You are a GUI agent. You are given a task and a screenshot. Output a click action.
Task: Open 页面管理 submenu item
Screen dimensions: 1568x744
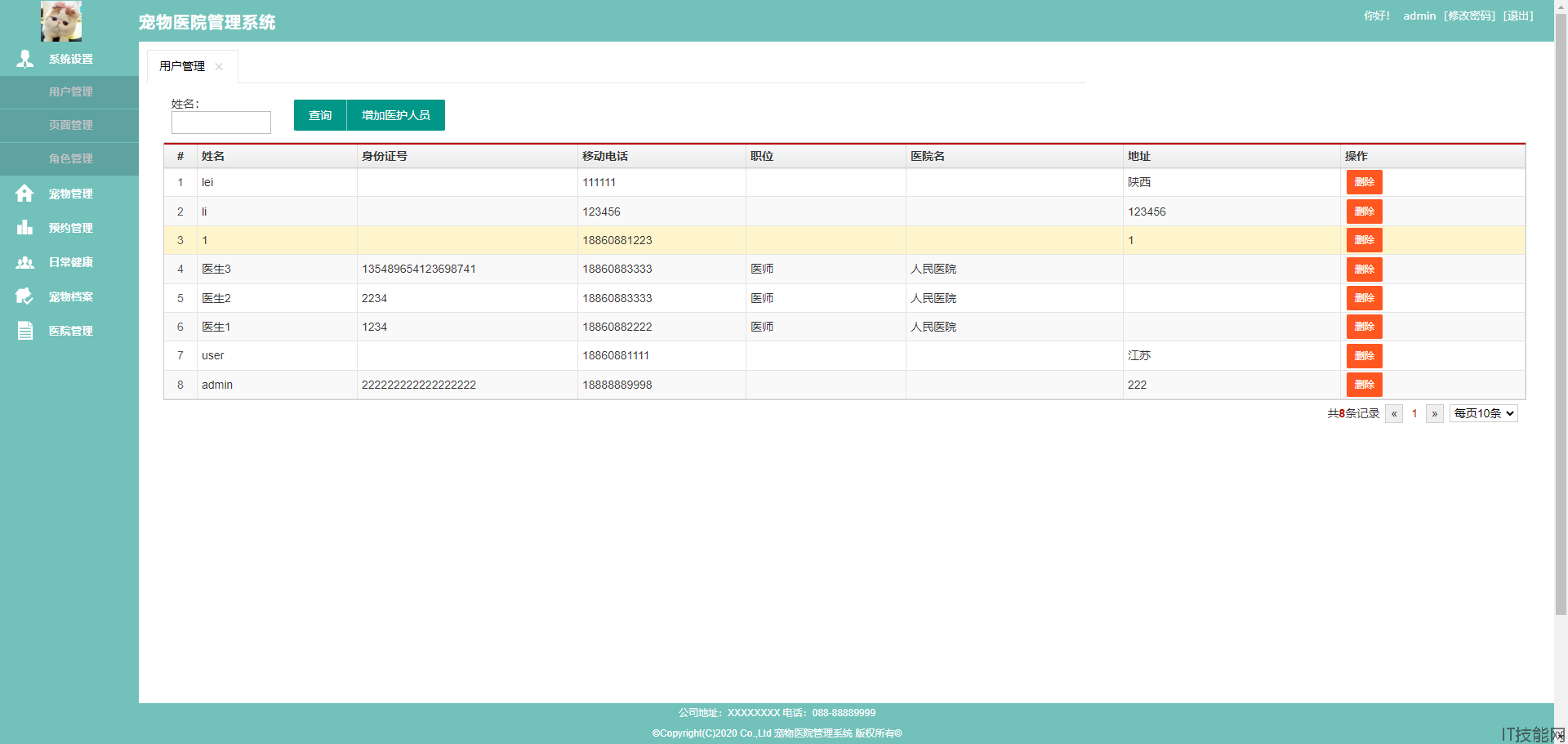(x=69, y=126)
